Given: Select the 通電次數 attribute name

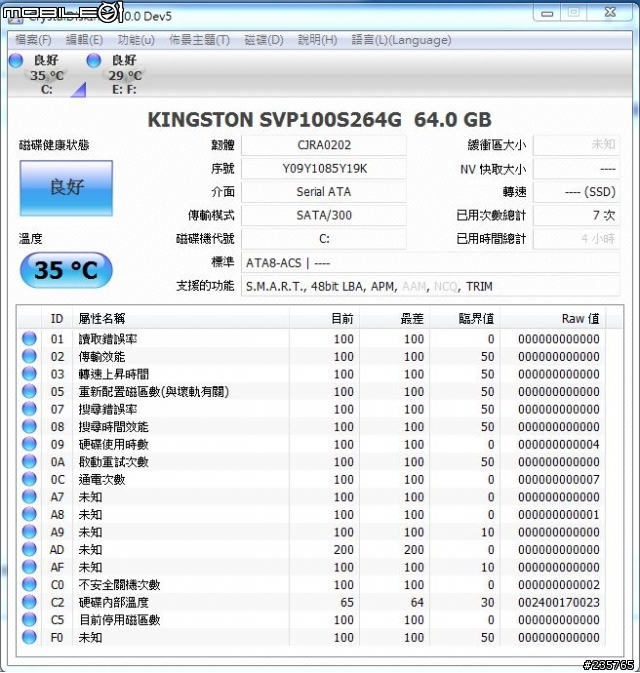Looking at the screenshot, I should point(102,479).
